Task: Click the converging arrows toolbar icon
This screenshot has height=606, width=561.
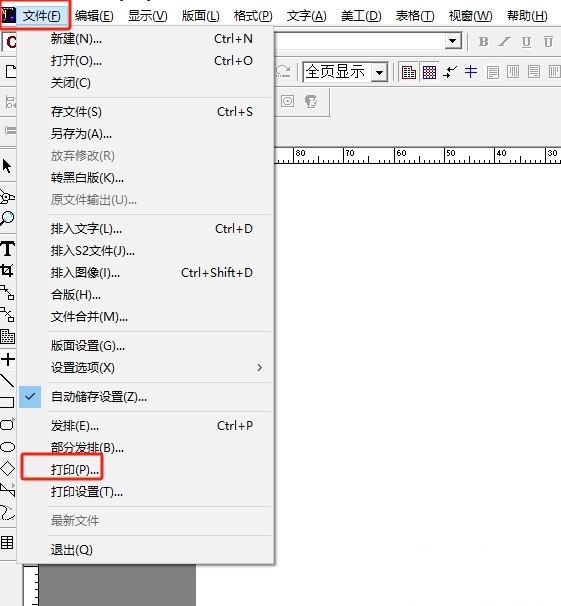Action: pyautogui.click(x=450, y=72)
